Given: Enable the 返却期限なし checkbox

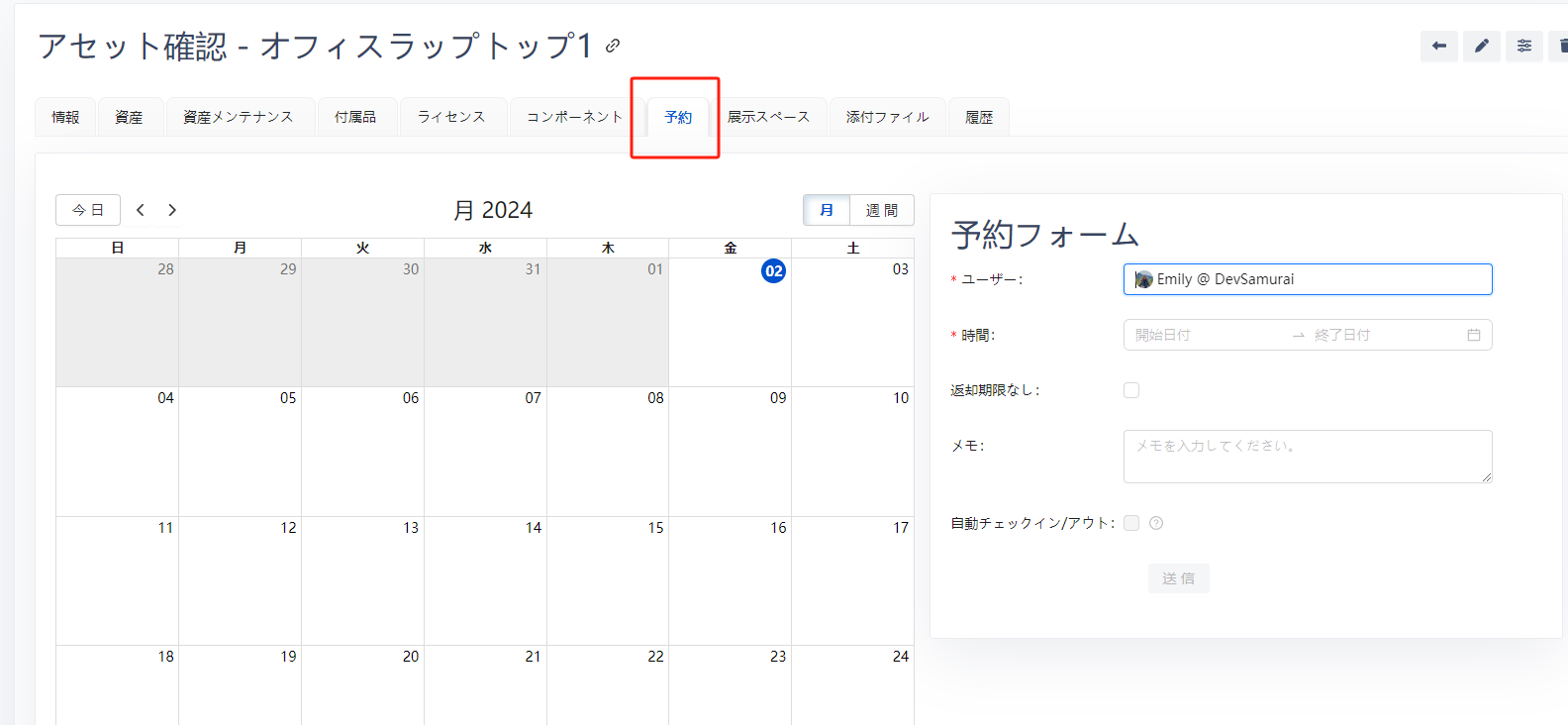Looking at the screenshot, I should (1131, 390).
